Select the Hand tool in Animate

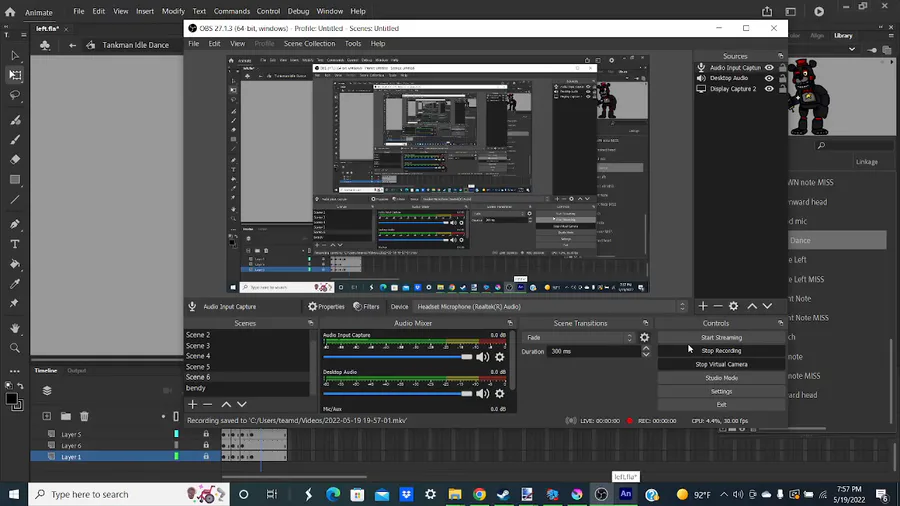15,328
